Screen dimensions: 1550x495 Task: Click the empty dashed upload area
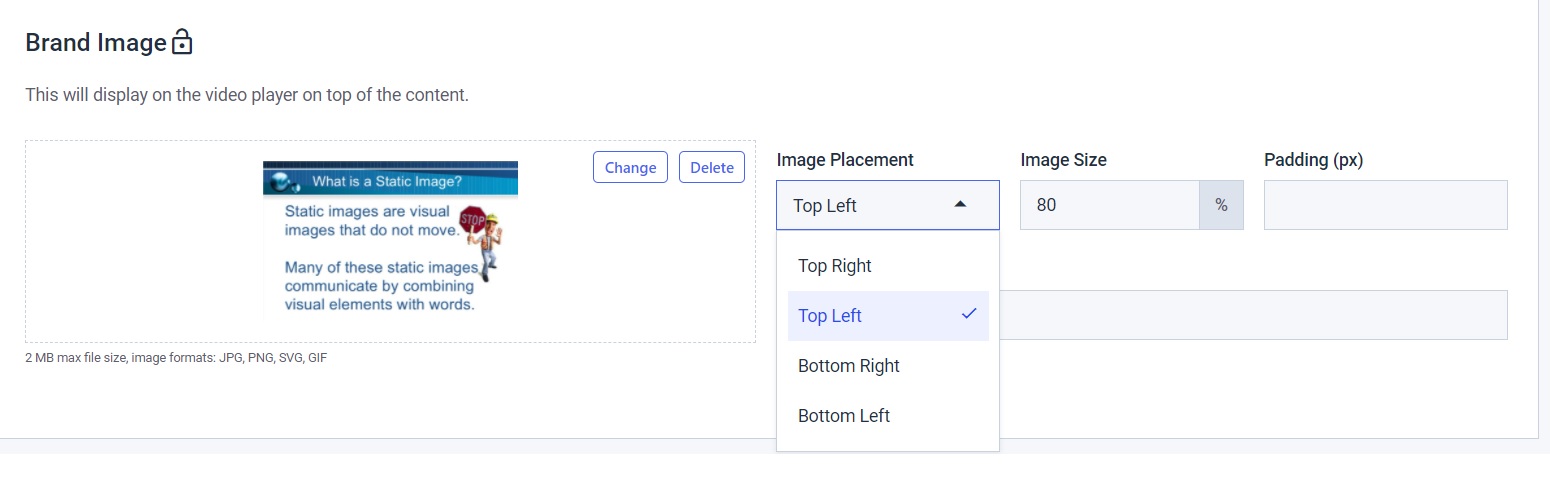pos(140,242)
